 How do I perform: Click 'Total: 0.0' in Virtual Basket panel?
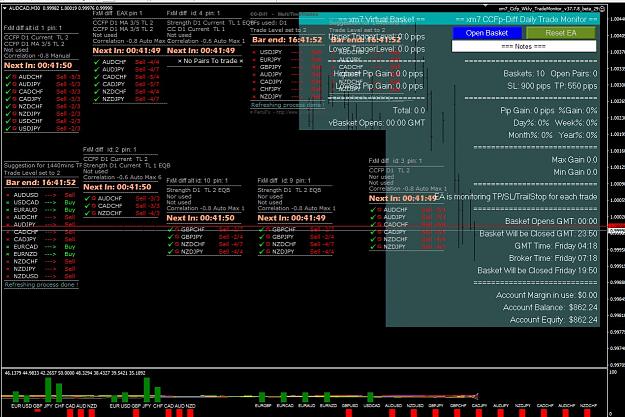pos(409,110)
